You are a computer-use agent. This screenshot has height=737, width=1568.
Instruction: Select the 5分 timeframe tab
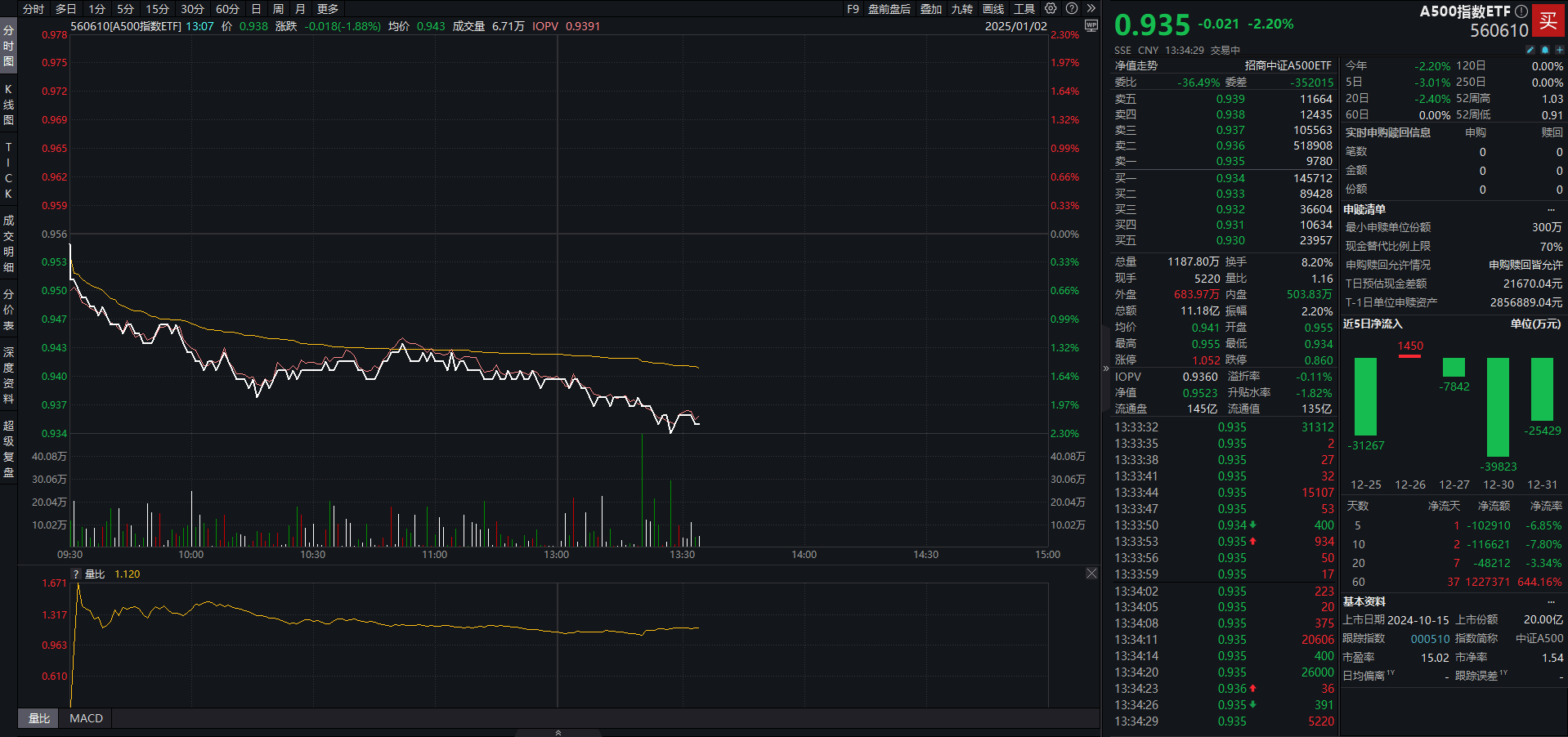click(x=125, y=9)
